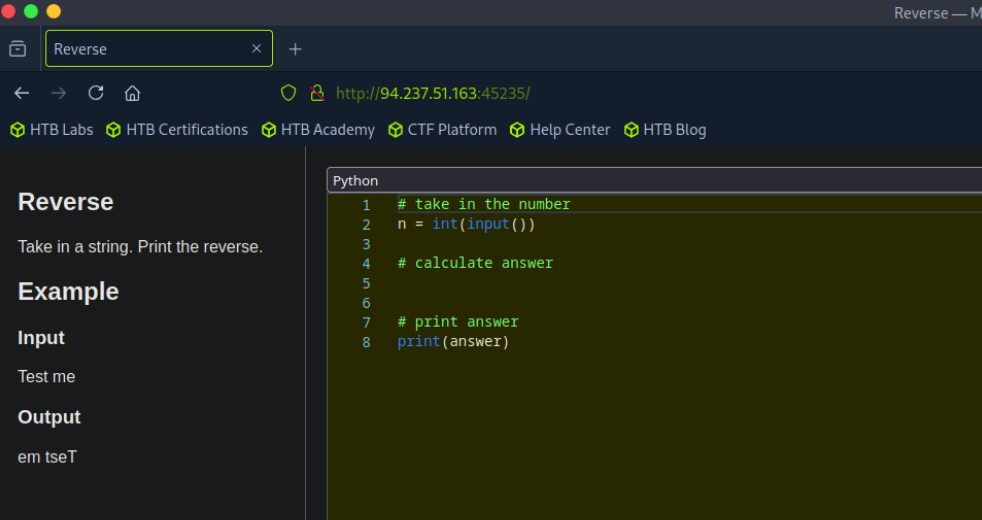Click the browser forward arrow
982x520 pixels.
coord(59,93)
